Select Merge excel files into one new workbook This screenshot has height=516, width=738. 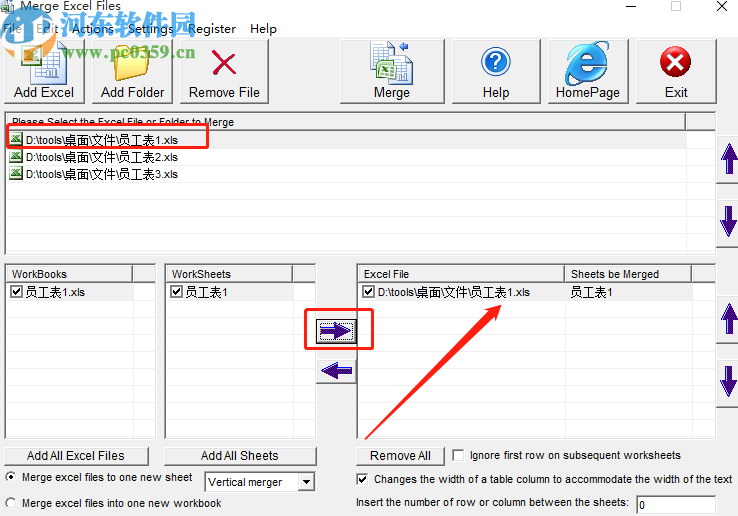(x=10, y=503)
